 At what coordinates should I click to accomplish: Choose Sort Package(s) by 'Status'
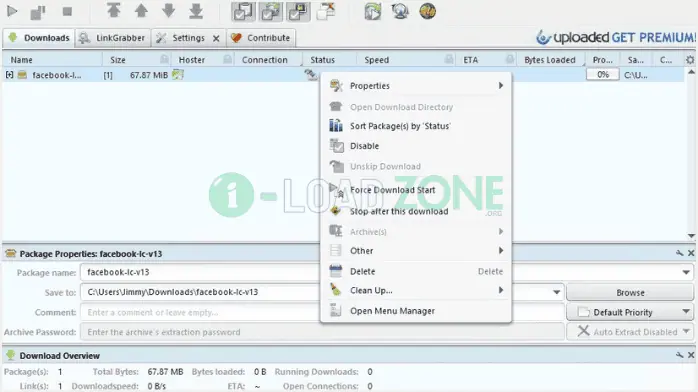[x=416, y=126]
